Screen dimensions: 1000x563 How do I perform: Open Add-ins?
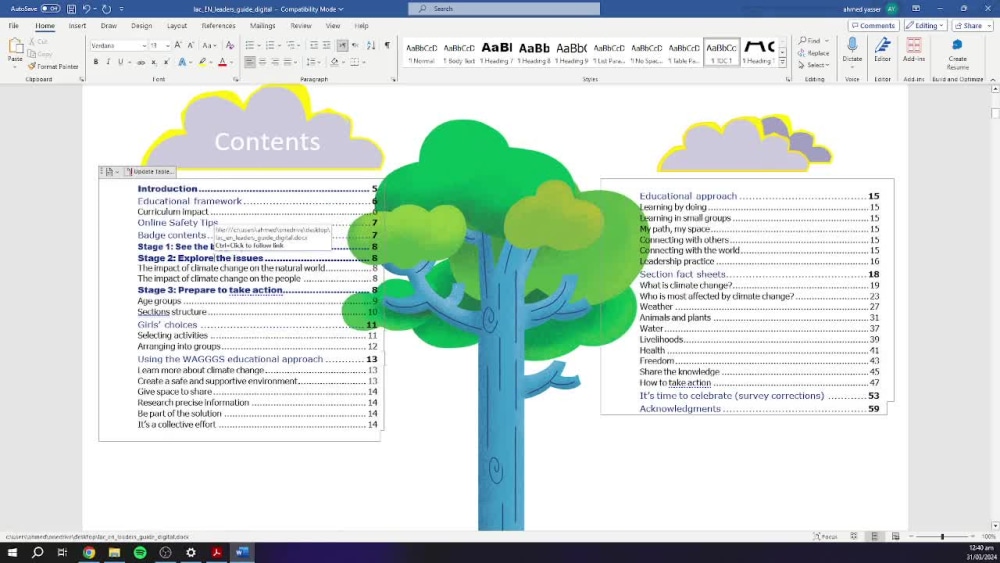coord(914,50)
